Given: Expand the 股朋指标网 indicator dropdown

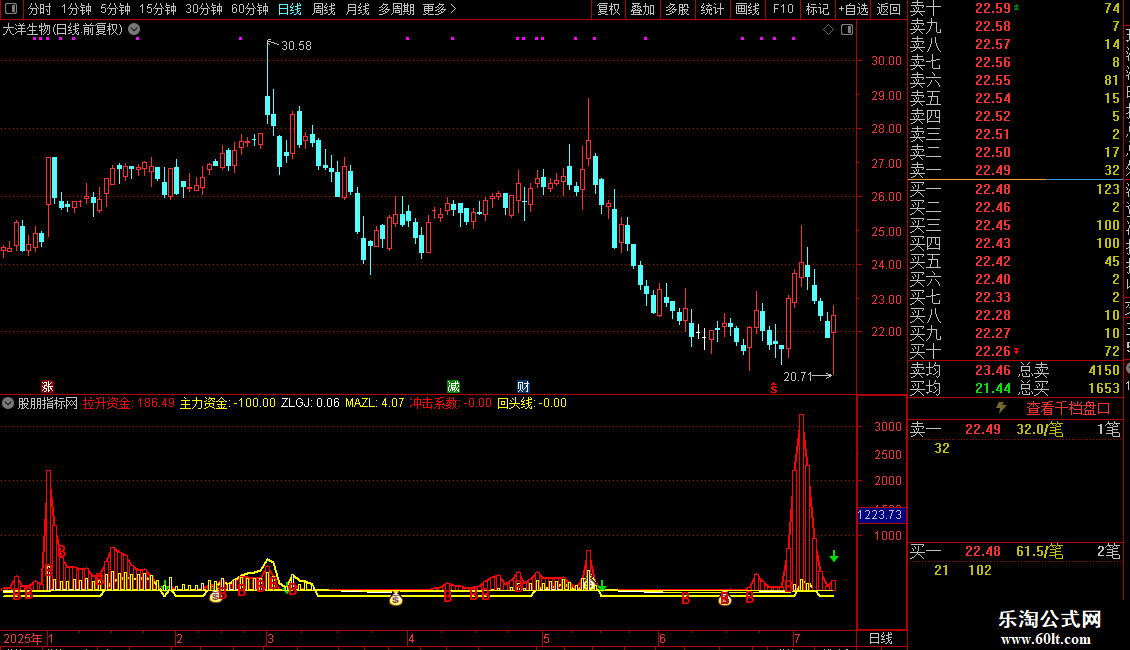Looking at the screenshot, I should coord(8,403).
